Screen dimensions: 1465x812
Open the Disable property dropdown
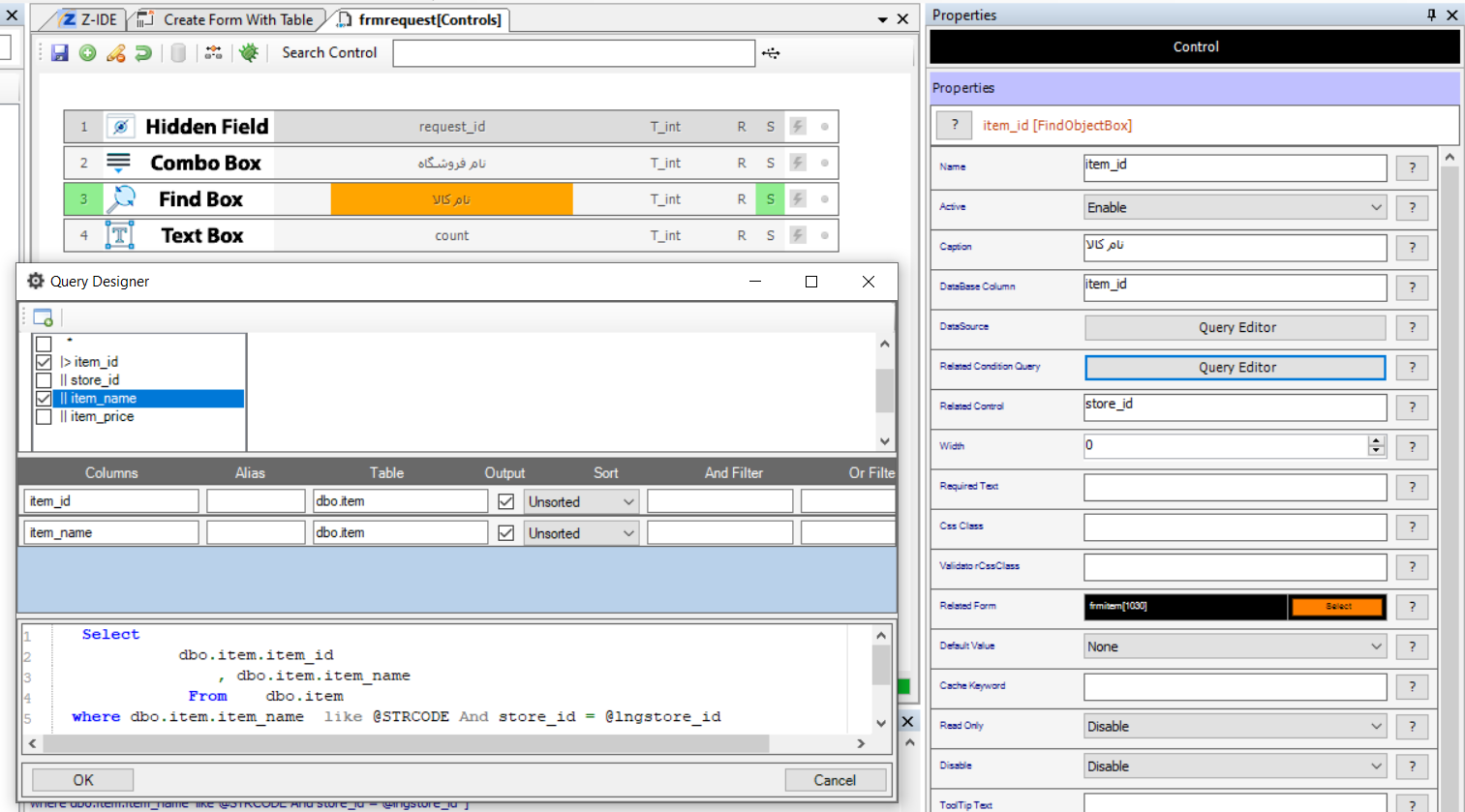coord(1236,767)
